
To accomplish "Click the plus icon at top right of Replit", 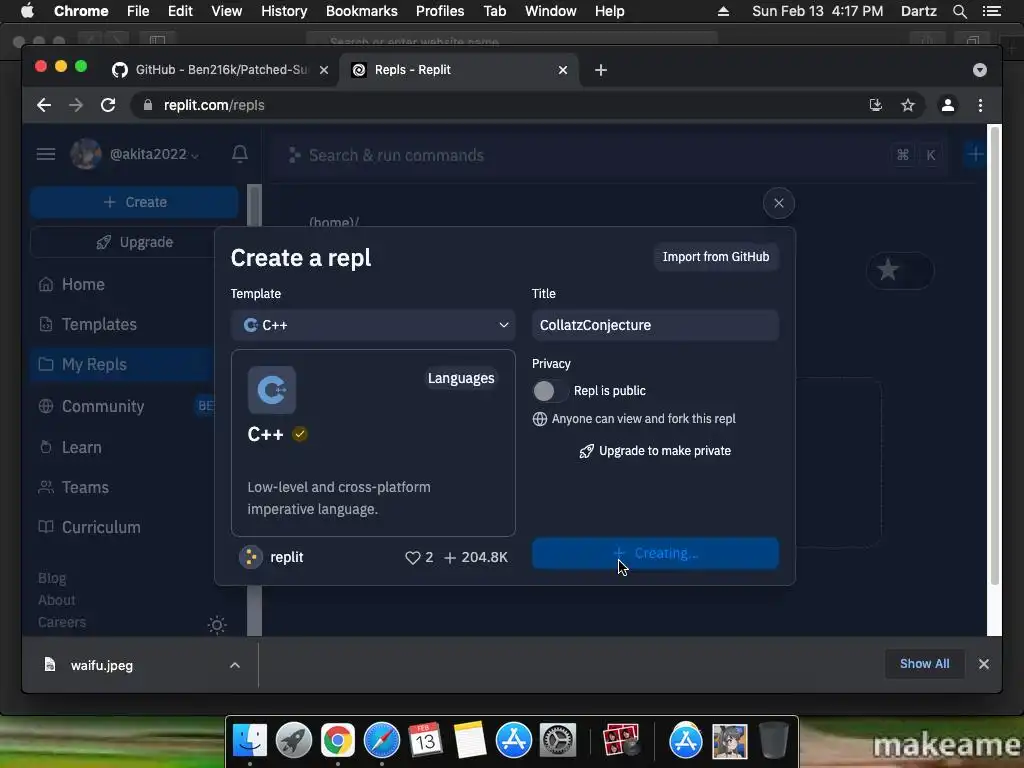I will 975,155.
